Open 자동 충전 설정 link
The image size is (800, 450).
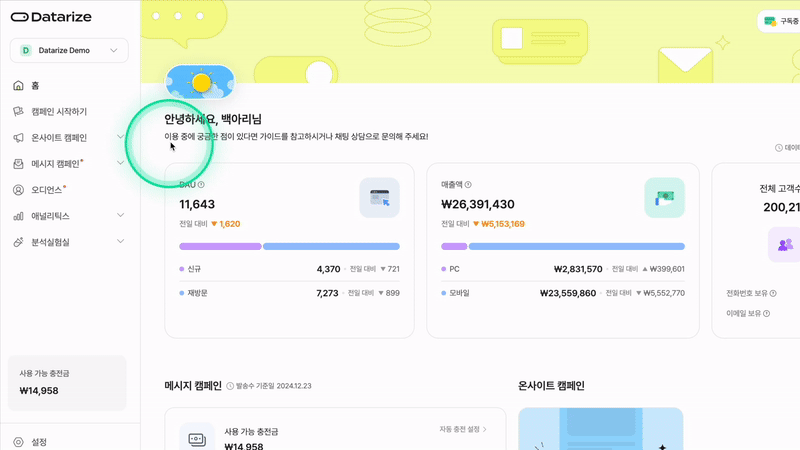click(463, 430)
